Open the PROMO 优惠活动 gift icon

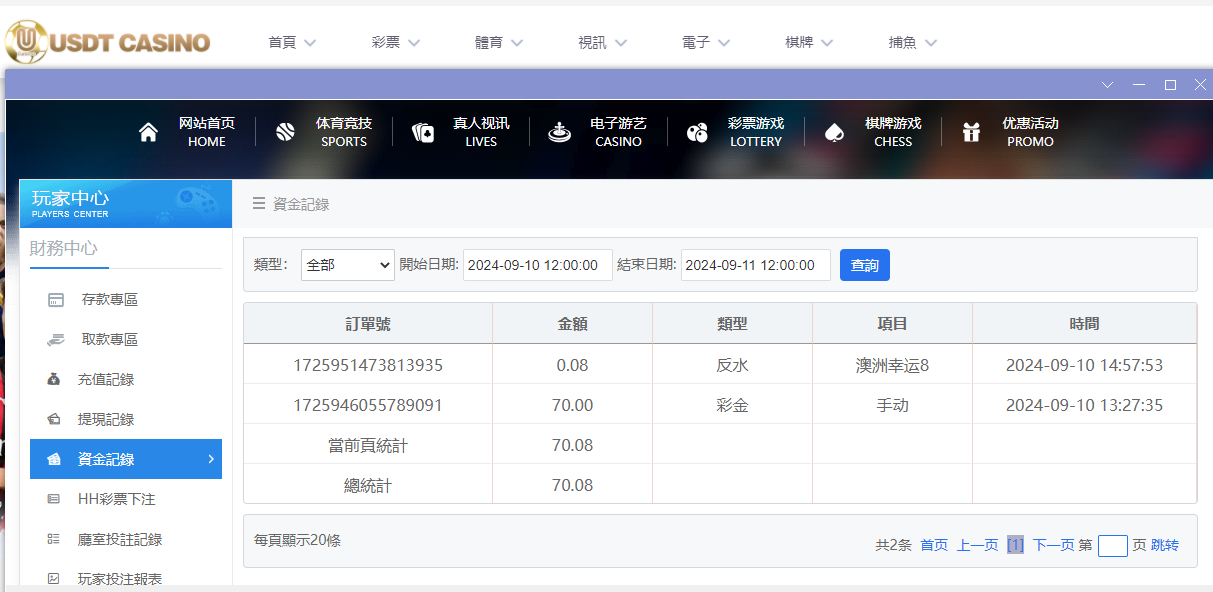point(970,131)
